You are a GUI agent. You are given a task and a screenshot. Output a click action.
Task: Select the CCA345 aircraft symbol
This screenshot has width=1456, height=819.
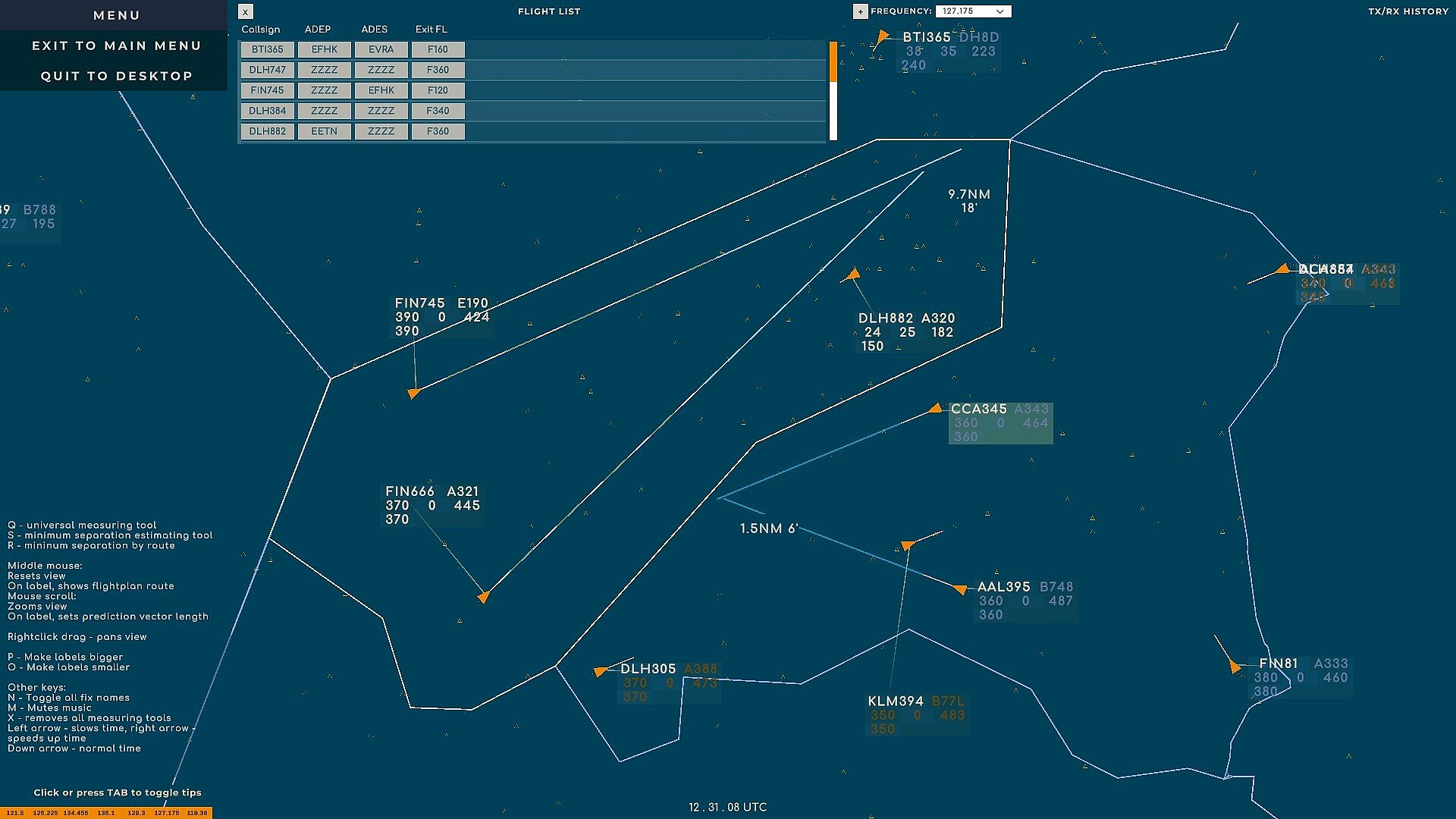[936, 409]
